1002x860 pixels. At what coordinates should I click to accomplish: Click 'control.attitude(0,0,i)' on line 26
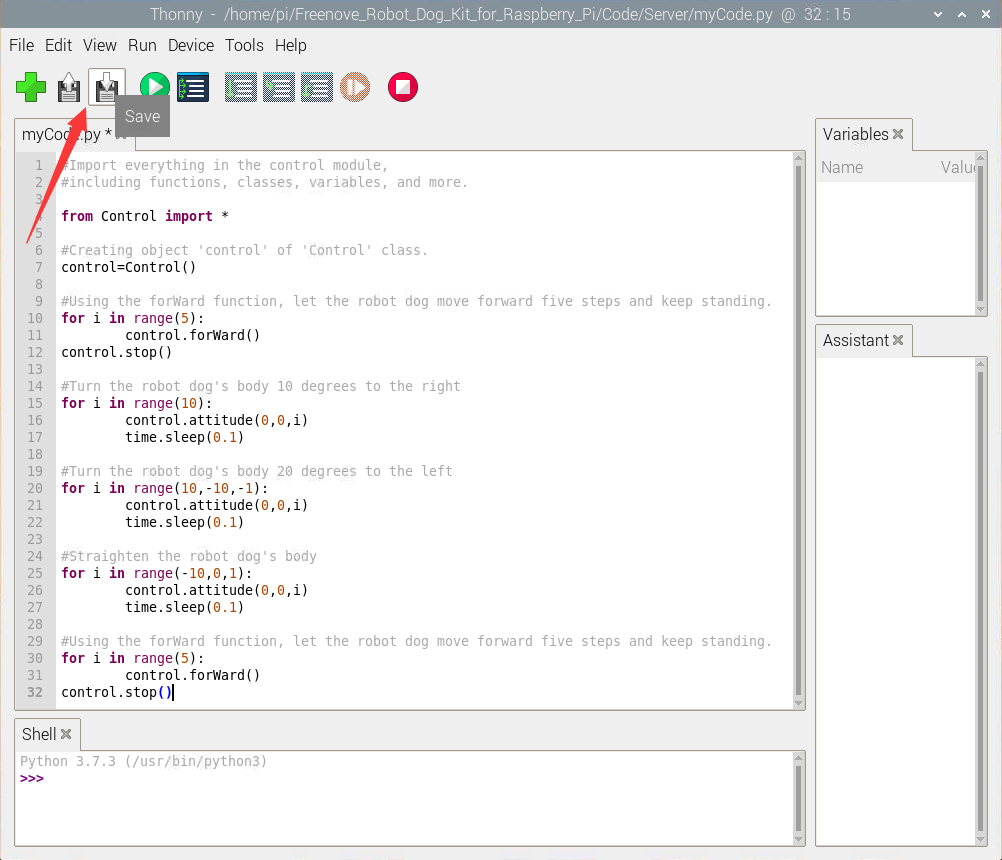(x=217, y=590)
